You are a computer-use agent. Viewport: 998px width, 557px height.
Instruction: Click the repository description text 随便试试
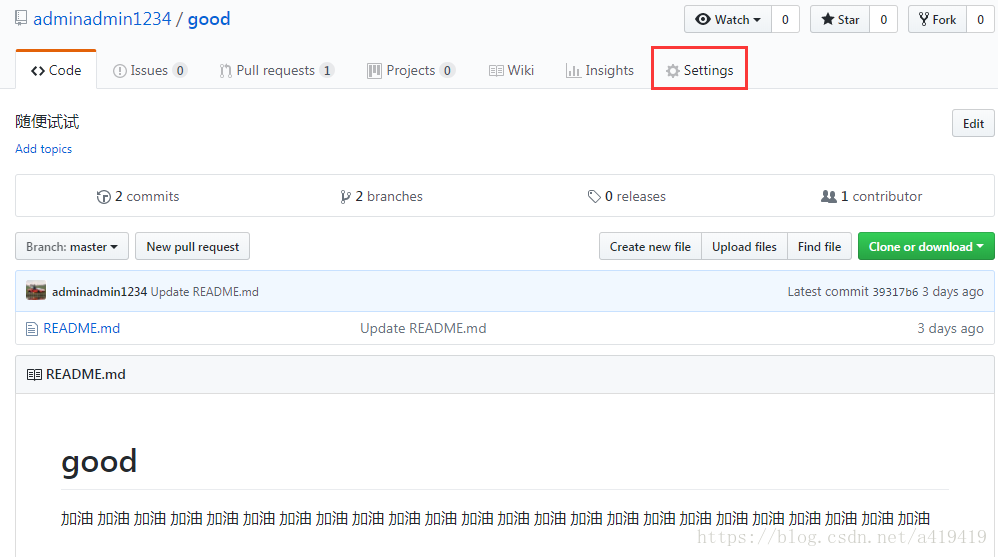pyautogui.click(x=48, y=122)
